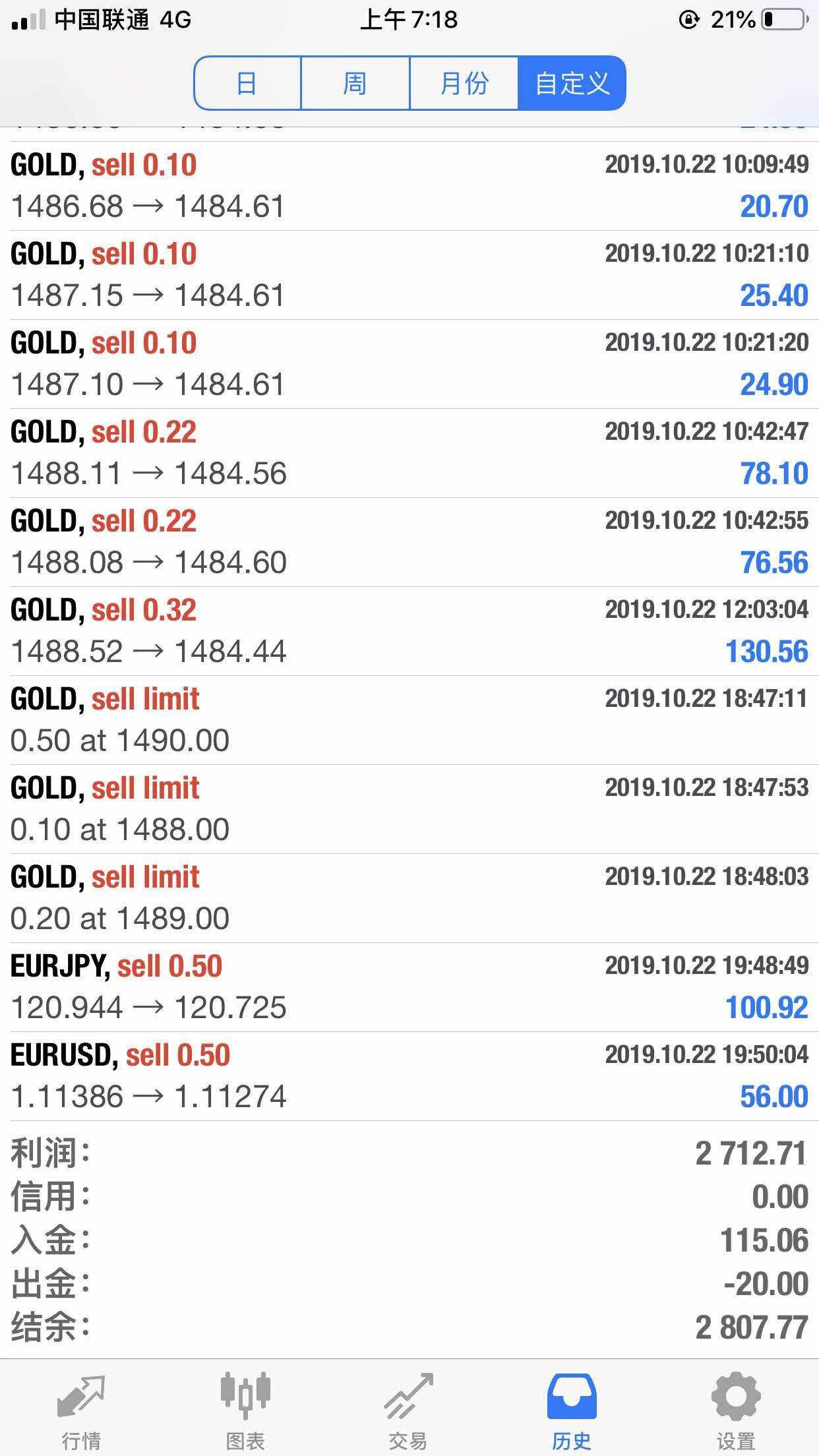Image resolution: width=819 pixels, height=1456 pixels.
Task: Open the Trade (交易) tab icon
Action: (408, 1397)
